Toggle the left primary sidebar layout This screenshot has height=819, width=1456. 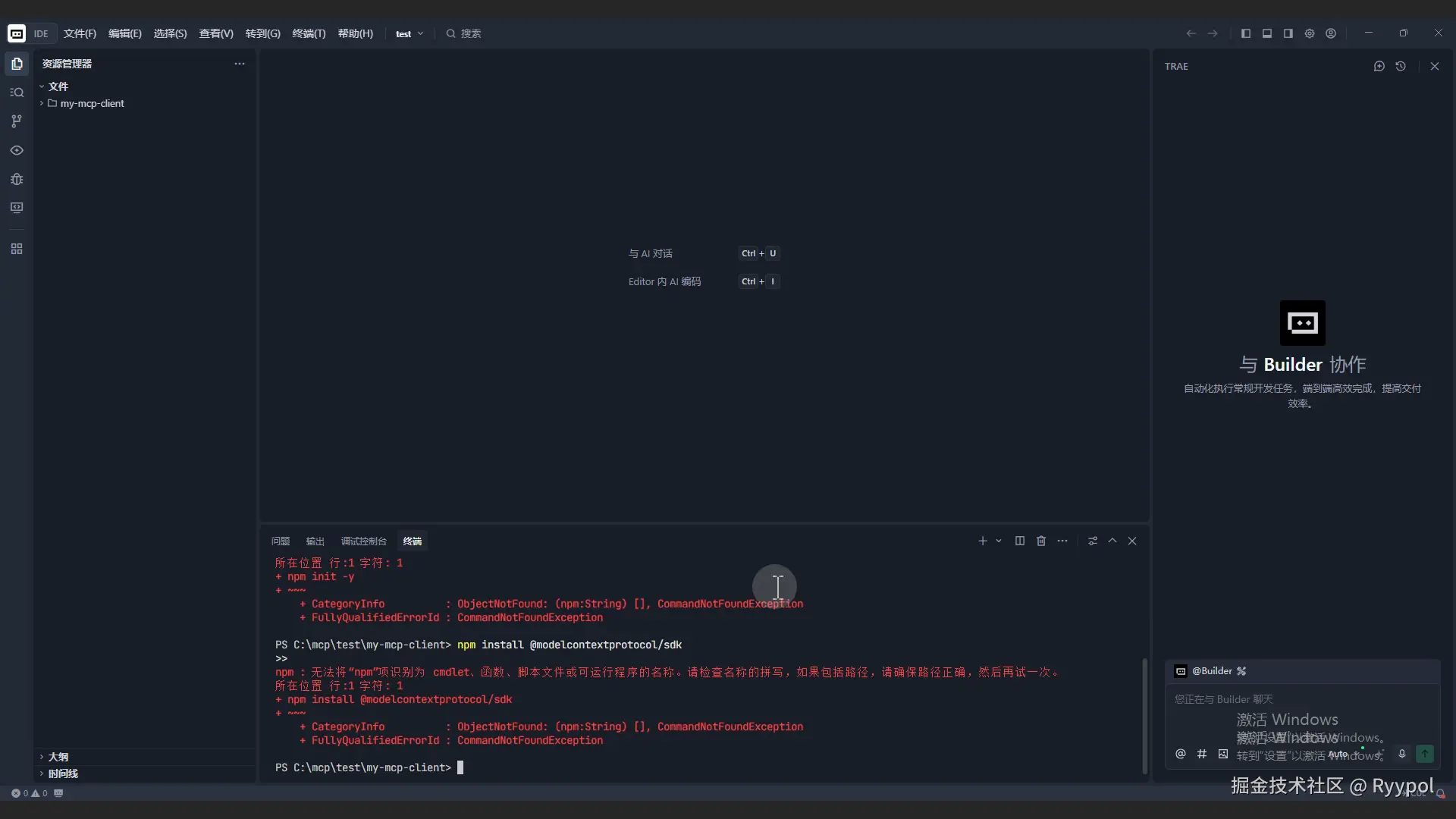(1245, 33)
